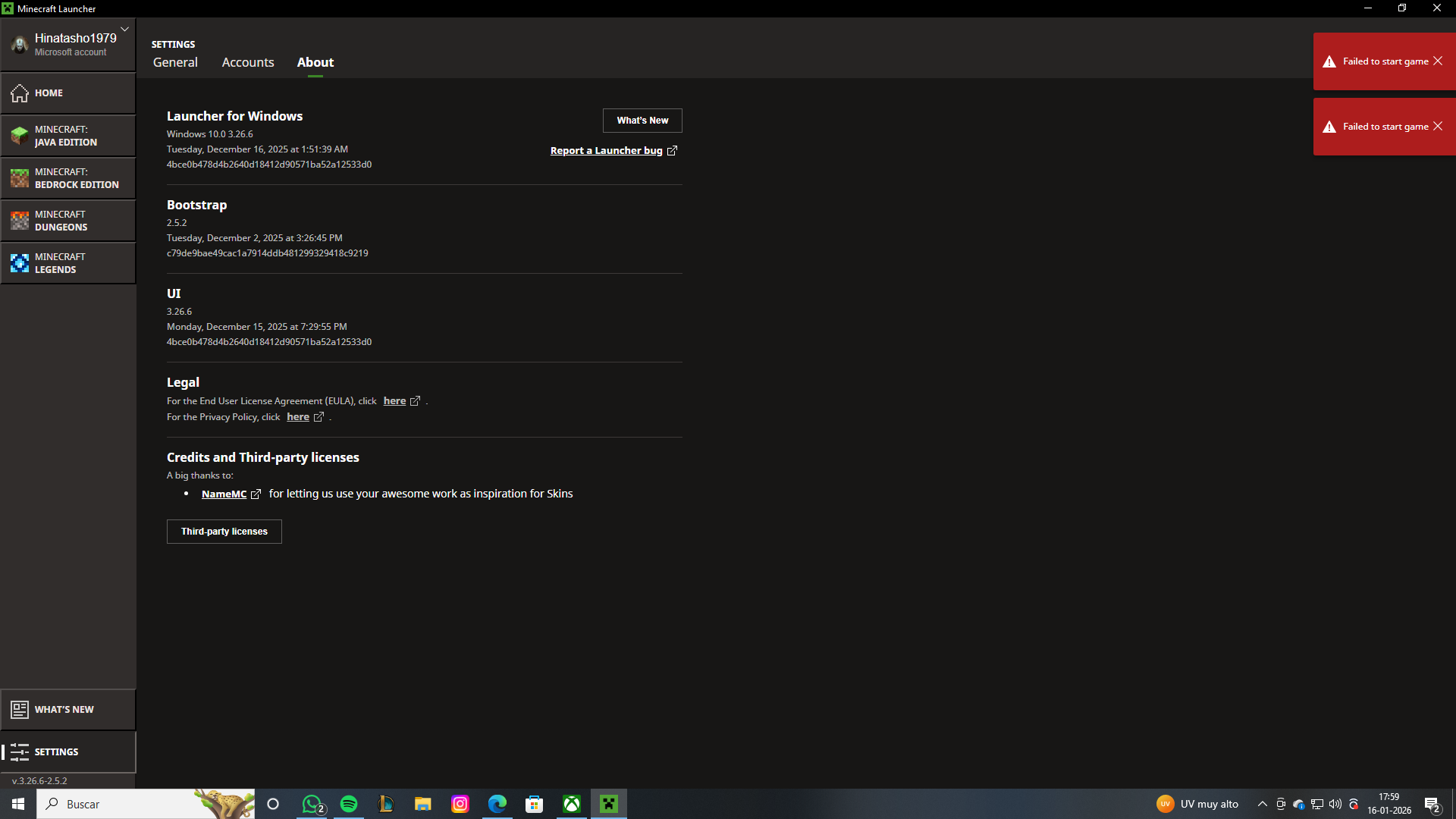Select Minecraft Bedrock Edition sidebar icon
This screenshot has width=1456, height=819.
click(x=20, y=178)
